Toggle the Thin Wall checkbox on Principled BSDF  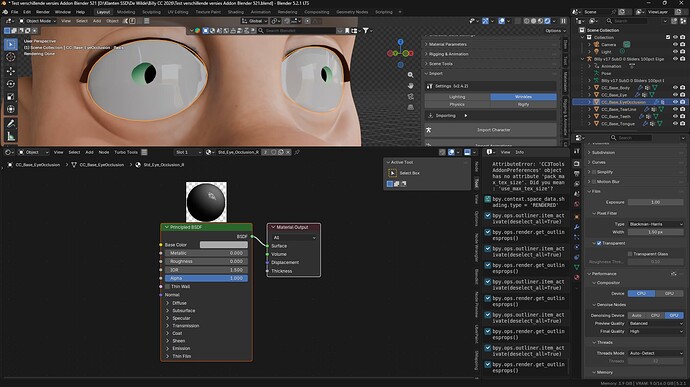point(168,287)
